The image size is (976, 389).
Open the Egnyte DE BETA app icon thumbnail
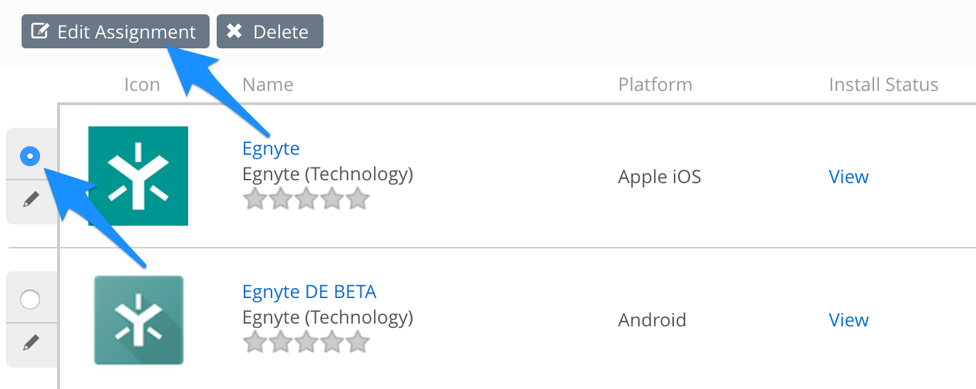(x=139, y=320)
